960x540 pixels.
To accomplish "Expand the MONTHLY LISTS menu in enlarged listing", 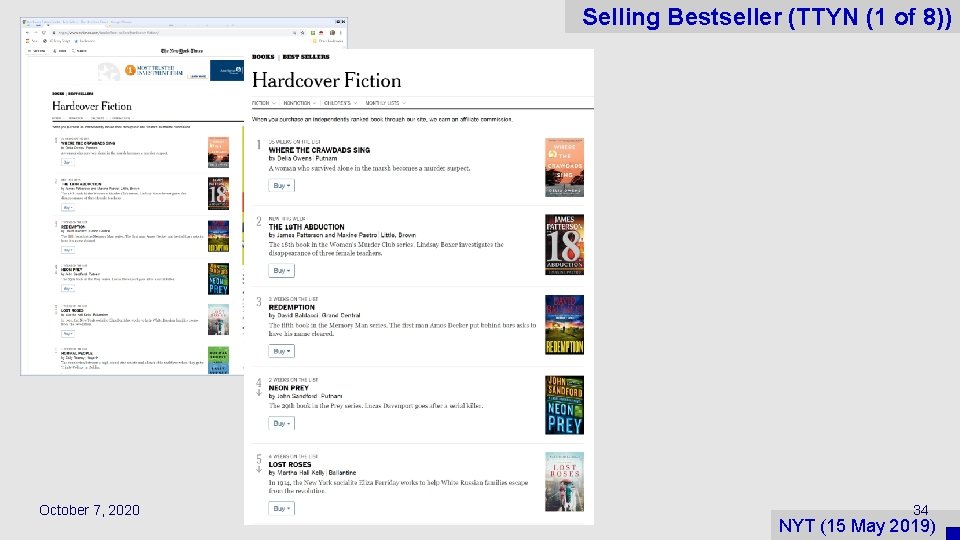I will 385,103.
